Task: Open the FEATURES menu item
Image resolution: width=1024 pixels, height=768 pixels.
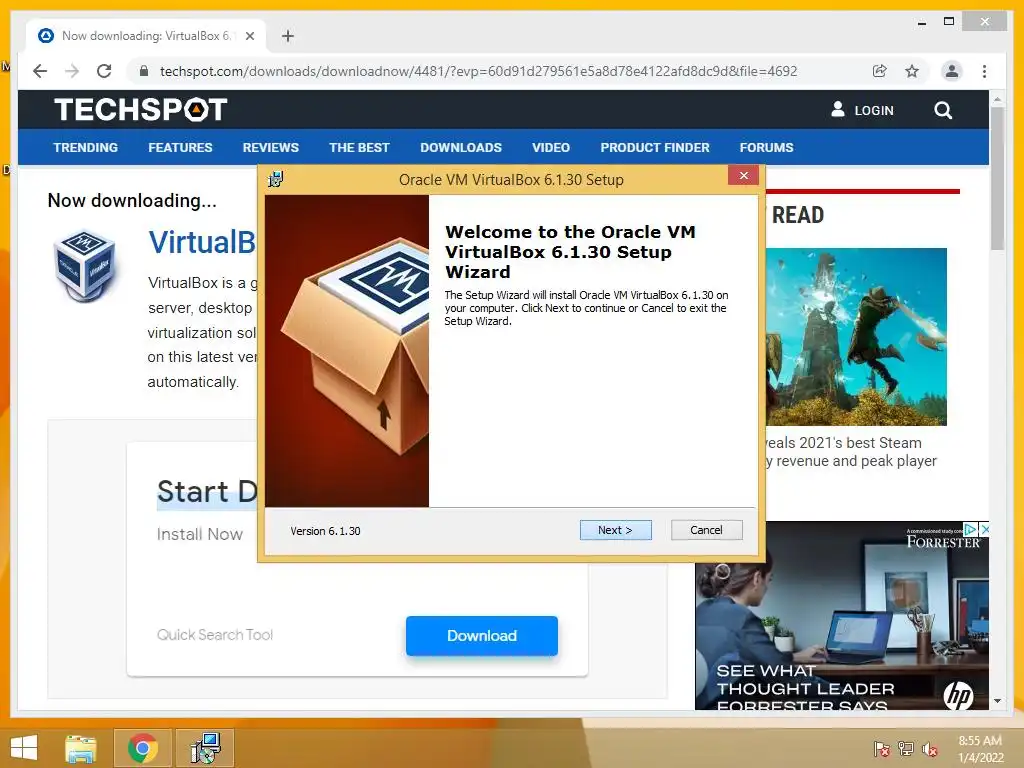Action: [x=180, y=148]
